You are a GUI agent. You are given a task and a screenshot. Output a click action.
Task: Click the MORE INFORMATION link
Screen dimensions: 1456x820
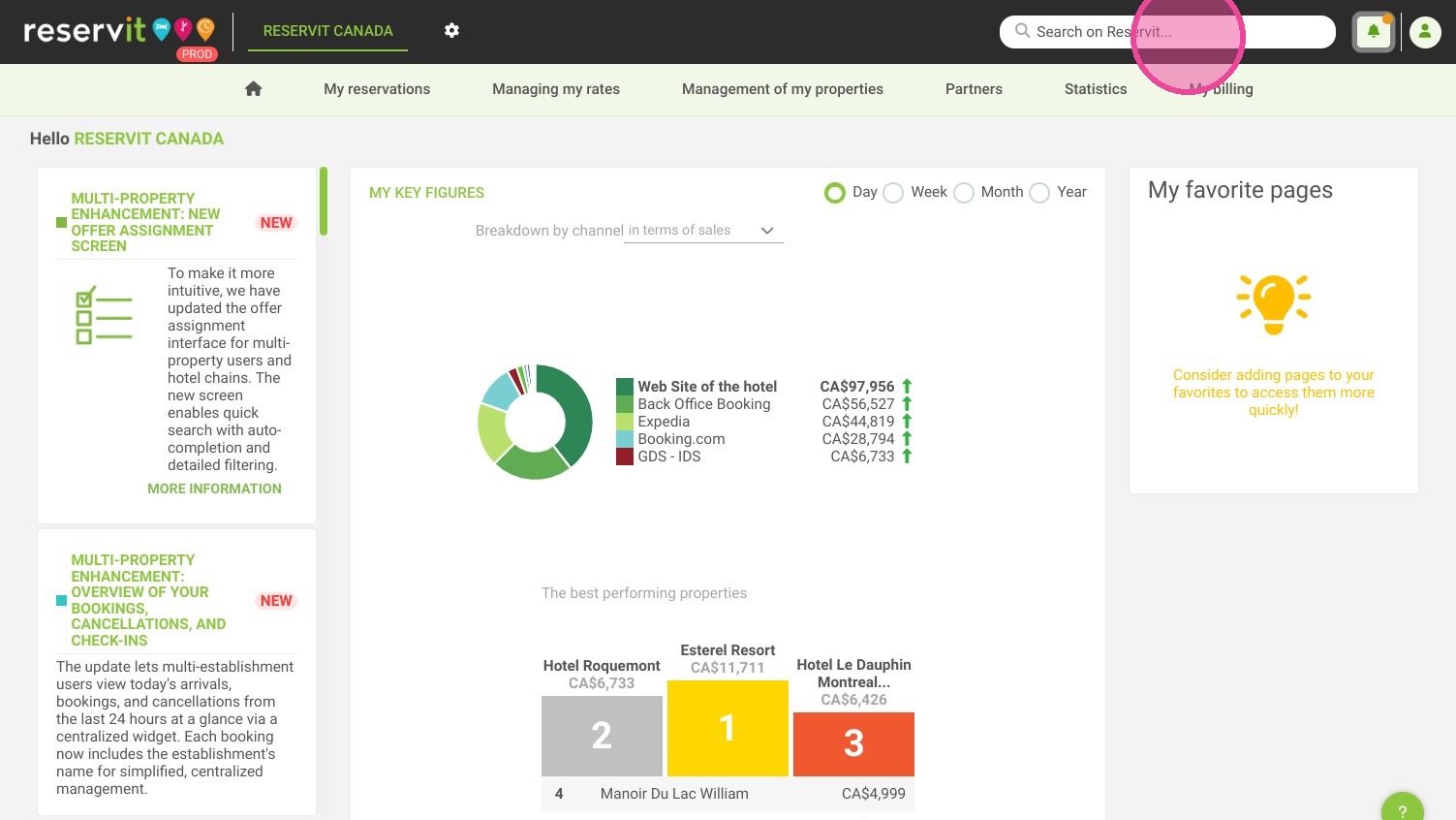[214, 489]
